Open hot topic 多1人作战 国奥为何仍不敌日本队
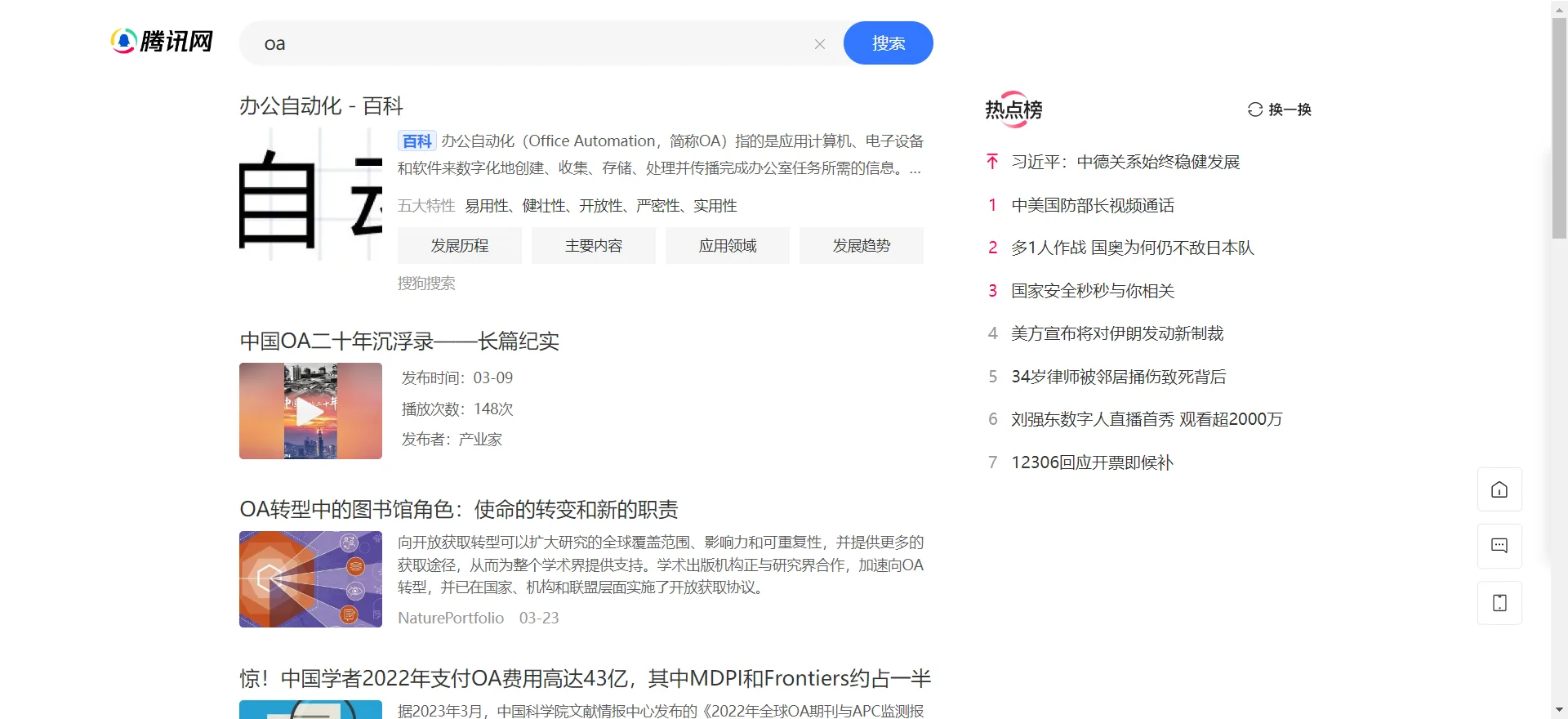Screen dimensions: 1568x719 pyautogui.click(x=1132, y=248)
